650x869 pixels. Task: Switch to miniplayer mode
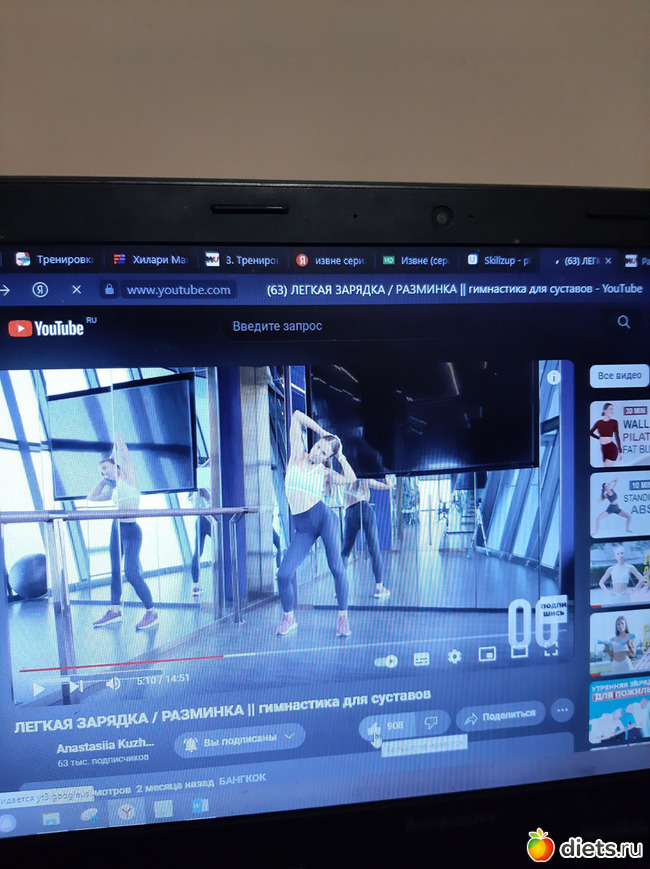487,655
